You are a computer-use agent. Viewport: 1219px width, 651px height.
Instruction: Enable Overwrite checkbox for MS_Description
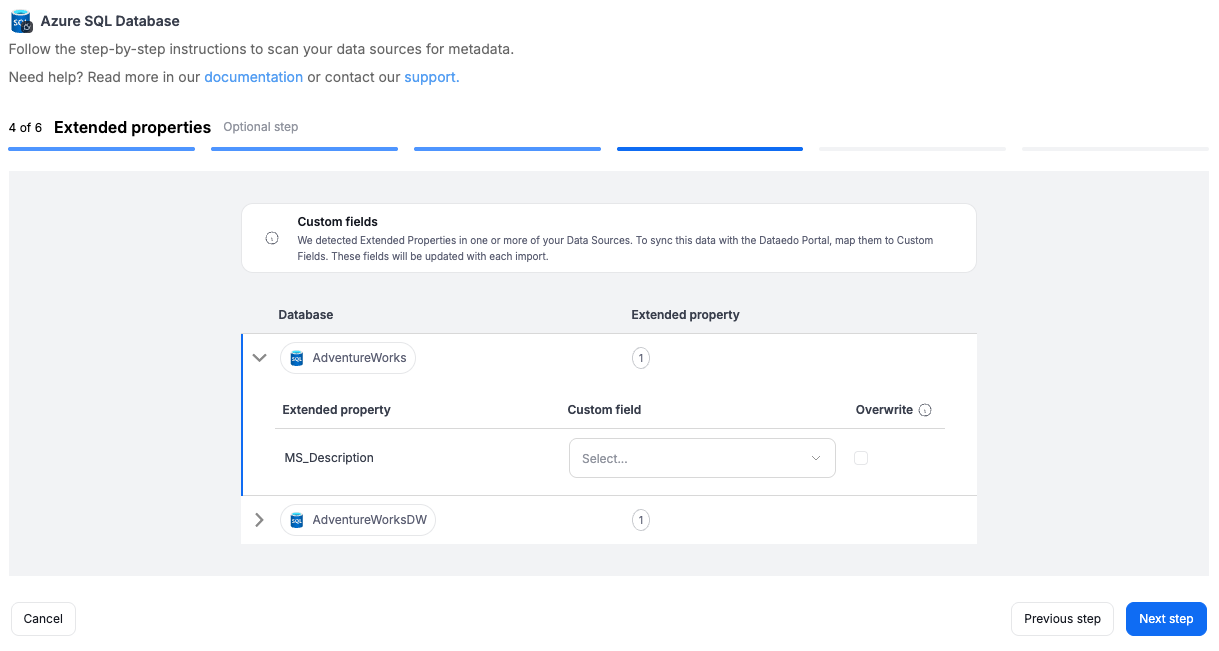[861, 458]
